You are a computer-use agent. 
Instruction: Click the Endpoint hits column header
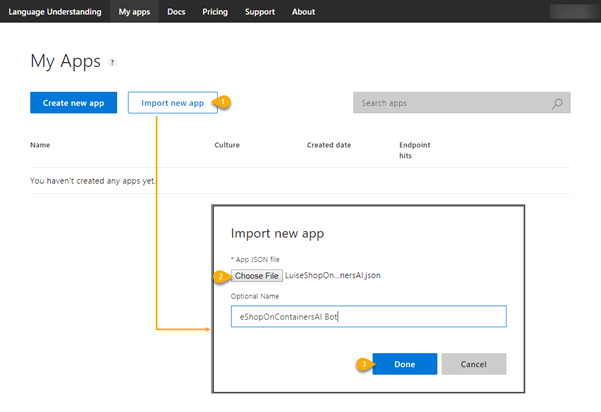414,150
